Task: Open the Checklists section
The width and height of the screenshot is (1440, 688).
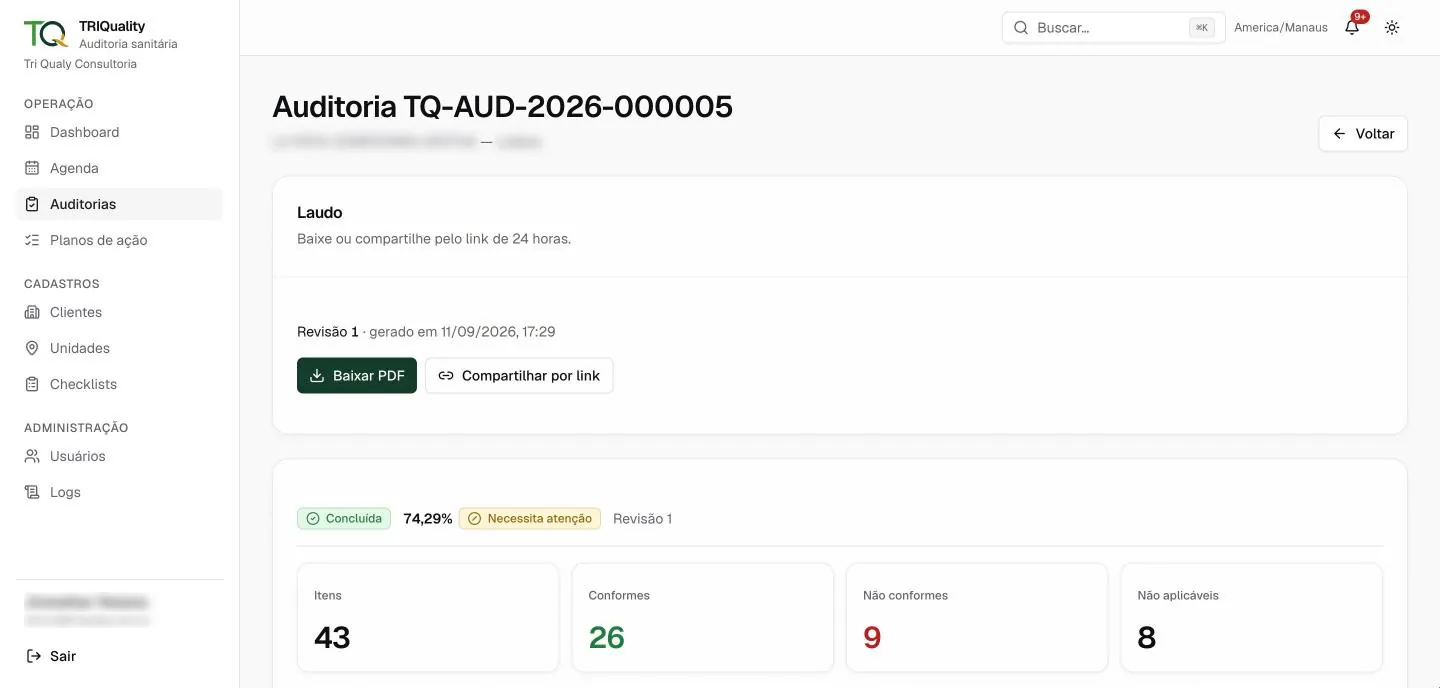Action: (x=120, y=384)
